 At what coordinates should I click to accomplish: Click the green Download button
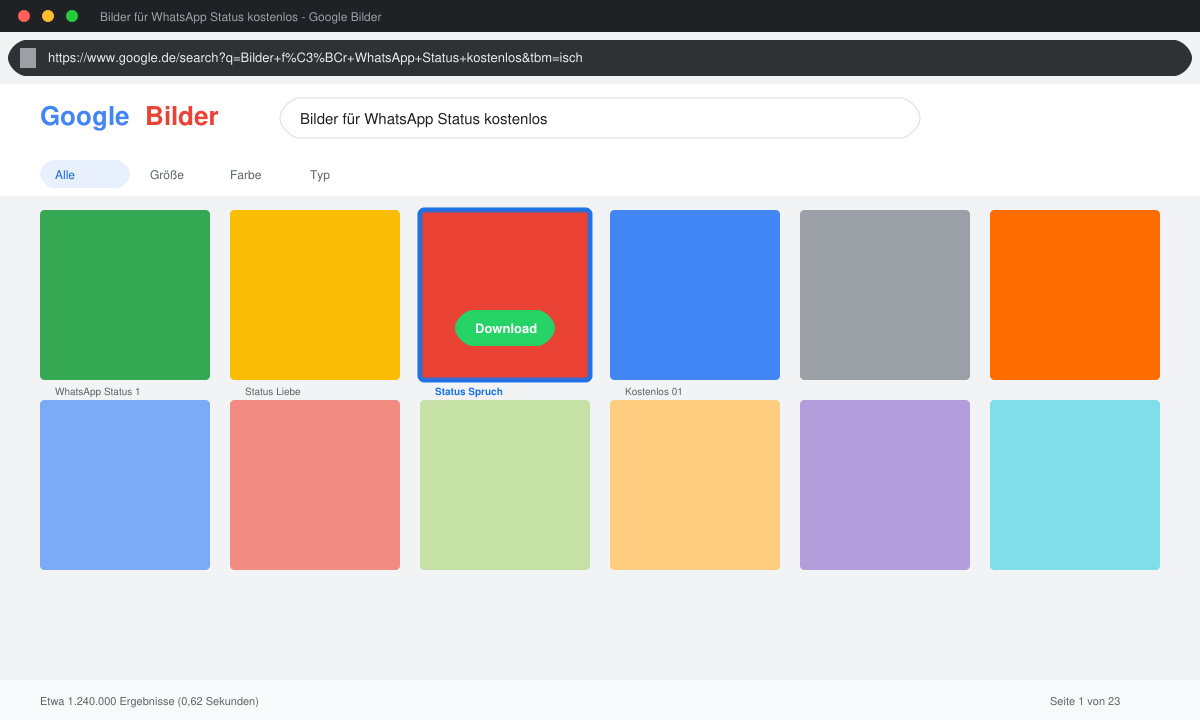(x=505, y=328)
